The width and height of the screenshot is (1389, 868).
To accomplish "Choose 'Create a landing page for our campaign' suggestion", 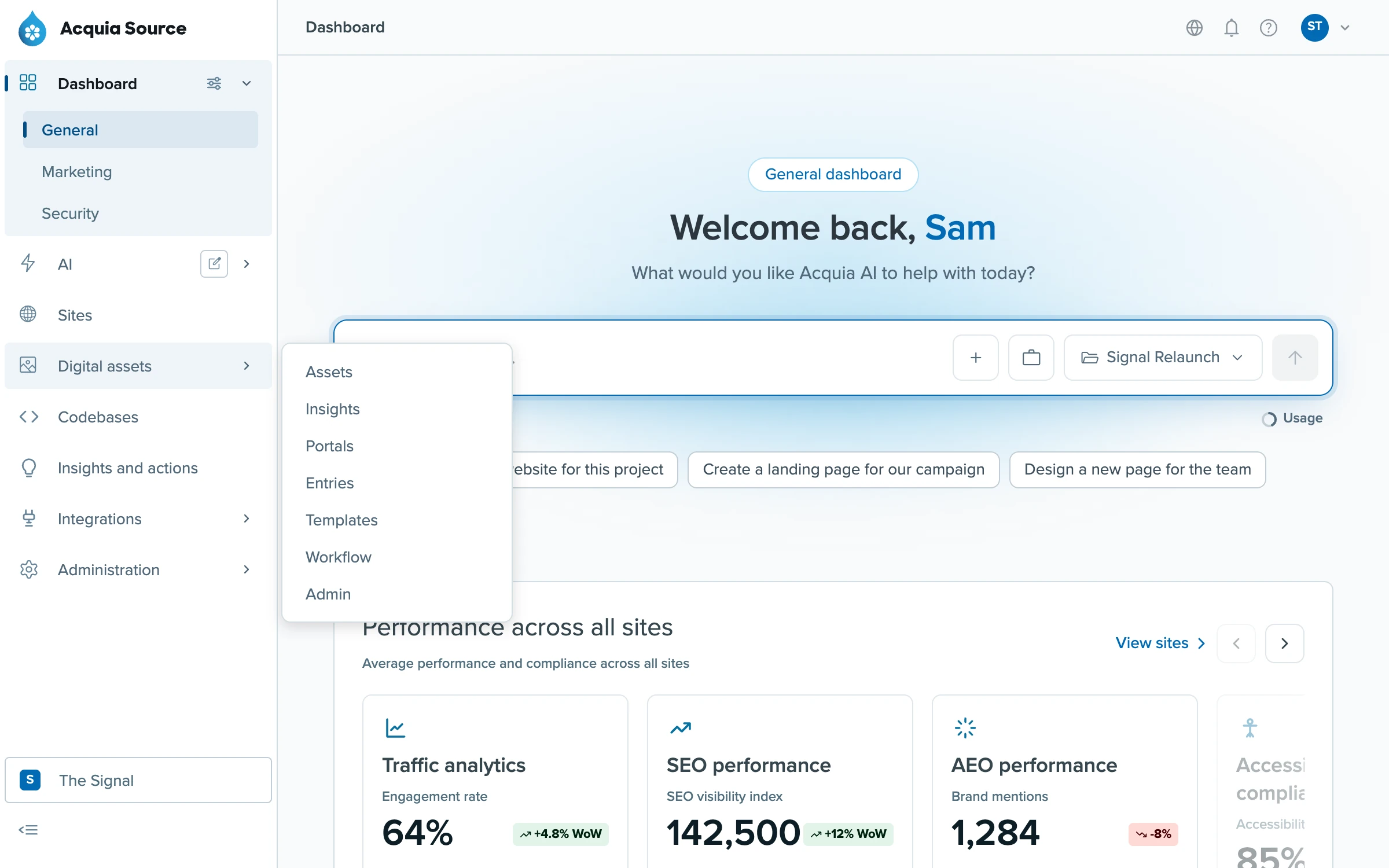I will (x=843, y=469).
